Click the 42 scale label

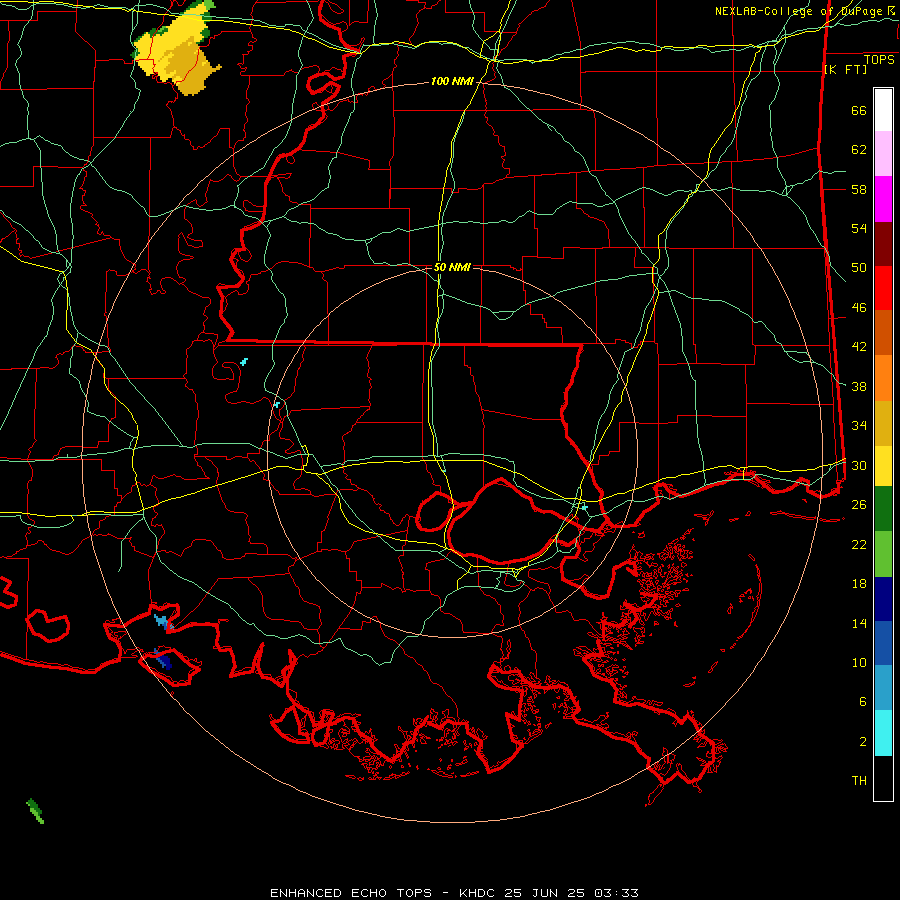tap(859, 346)
